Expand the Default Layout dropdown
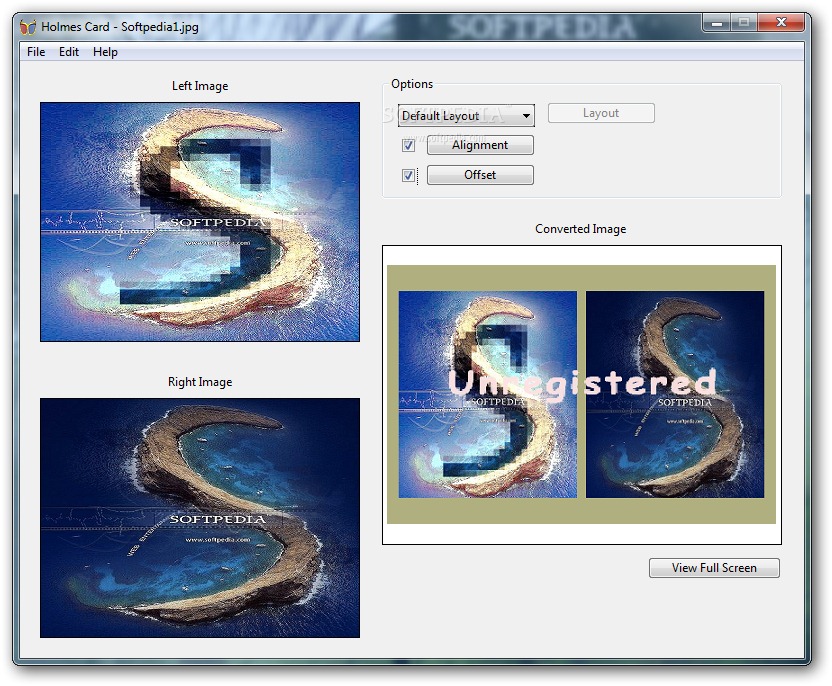 point(466,116)
